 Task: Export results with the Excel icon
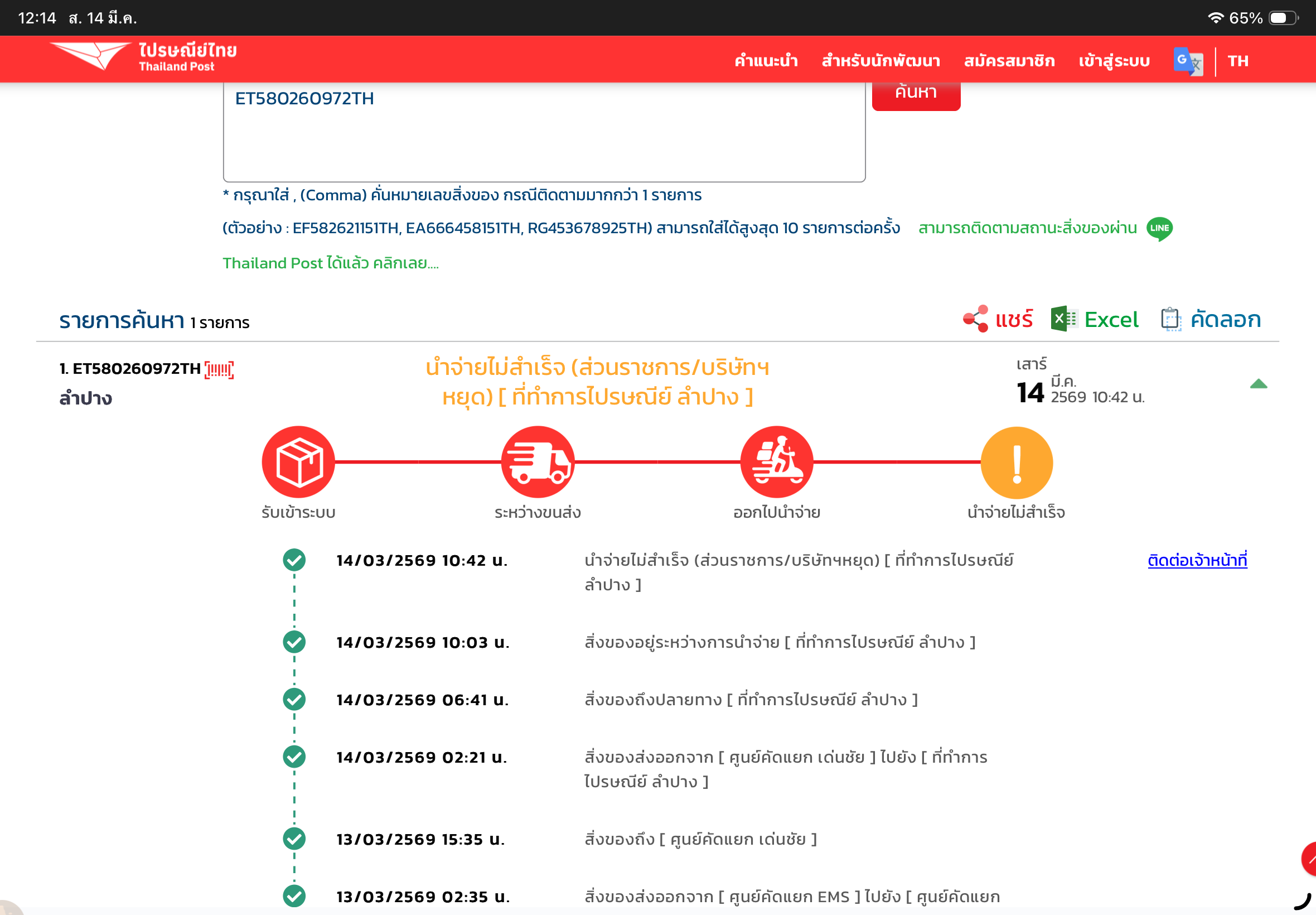pyautogui.click(x=1064, y=319)
